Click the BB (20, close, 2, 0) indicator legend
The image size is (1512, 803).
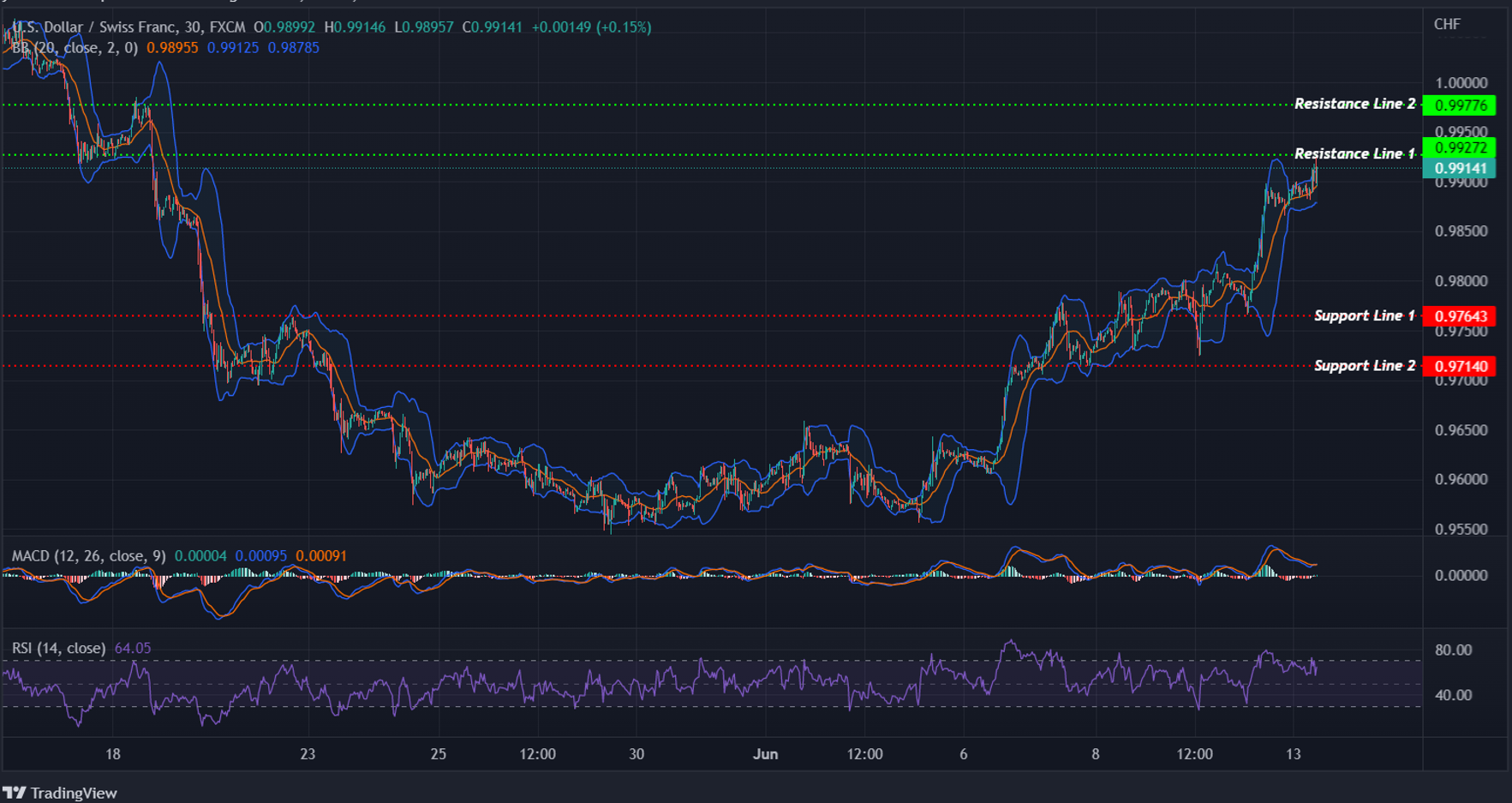click(77, 48)
